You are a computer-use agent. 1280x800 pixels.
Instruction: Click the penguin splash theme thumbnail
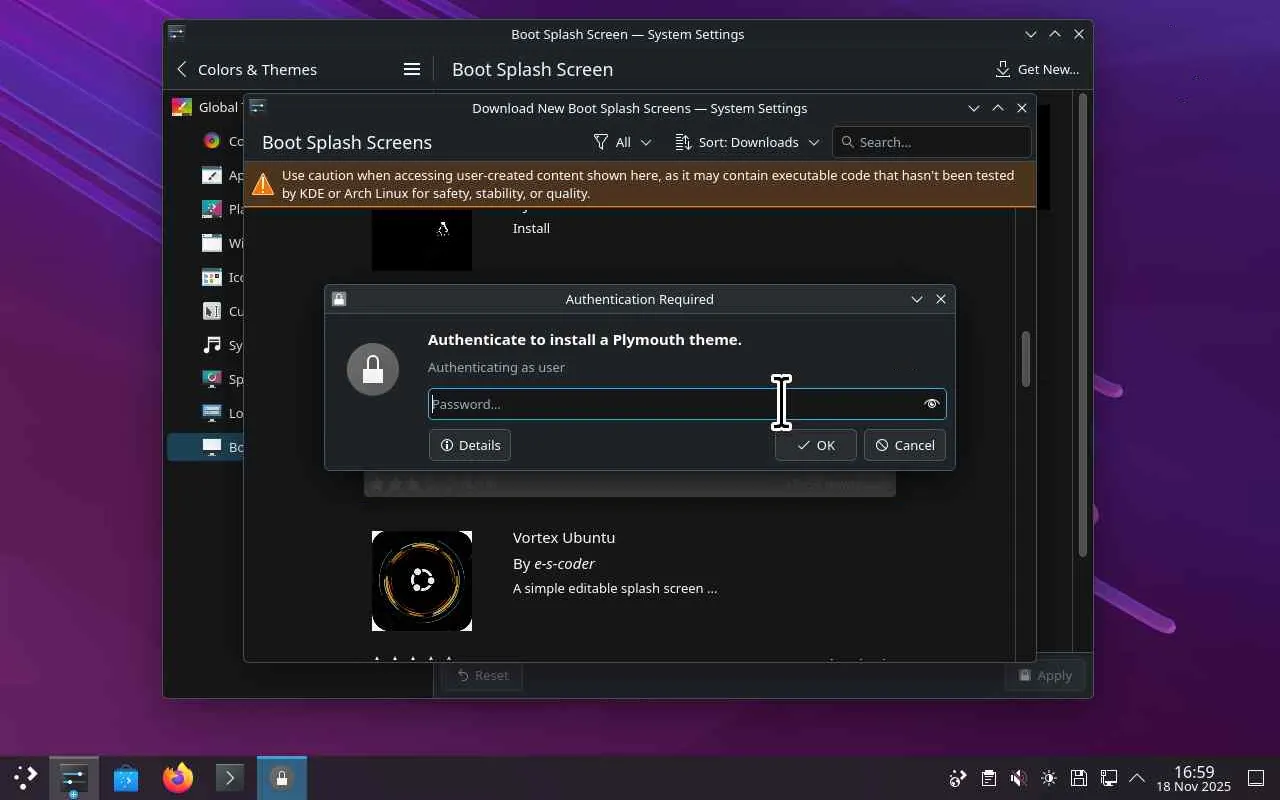[422, 238]
